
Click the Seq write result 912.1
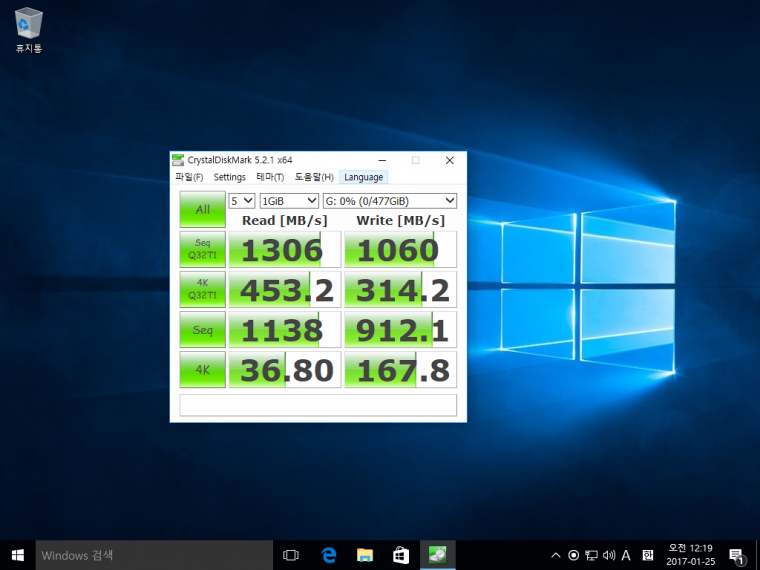click(x=400, y=330)
